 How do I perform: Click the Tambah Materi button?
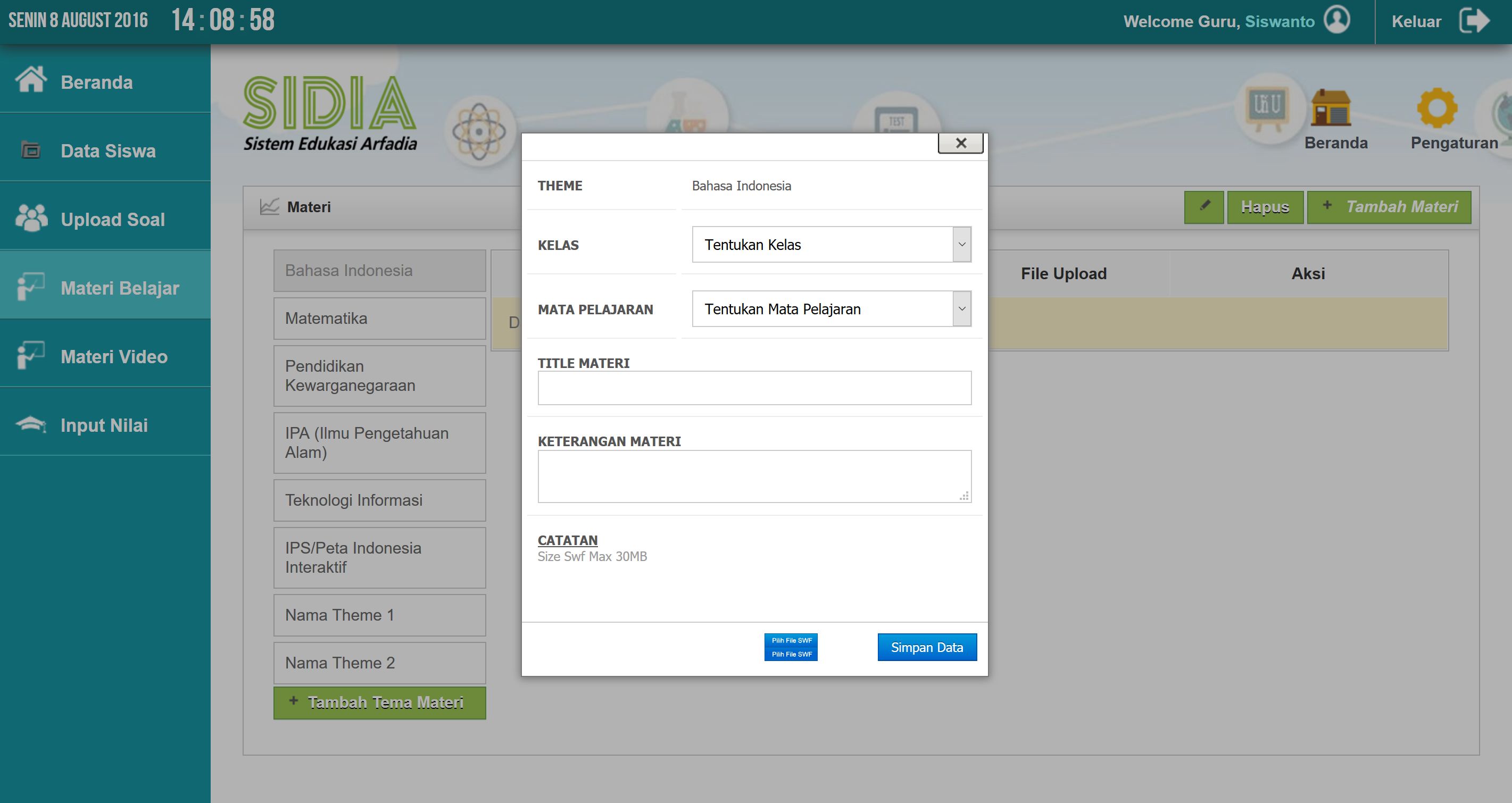[1389, 207]
